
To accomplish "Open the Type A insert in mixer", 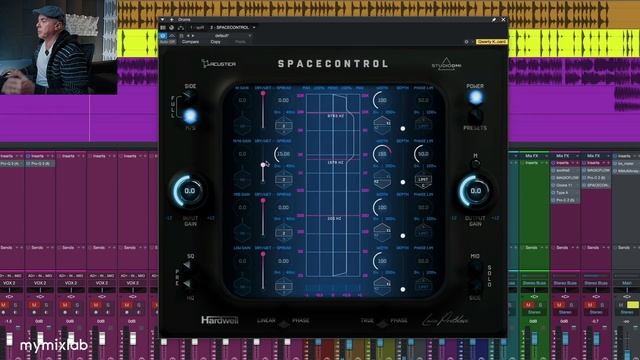I will tap(565, 193).
